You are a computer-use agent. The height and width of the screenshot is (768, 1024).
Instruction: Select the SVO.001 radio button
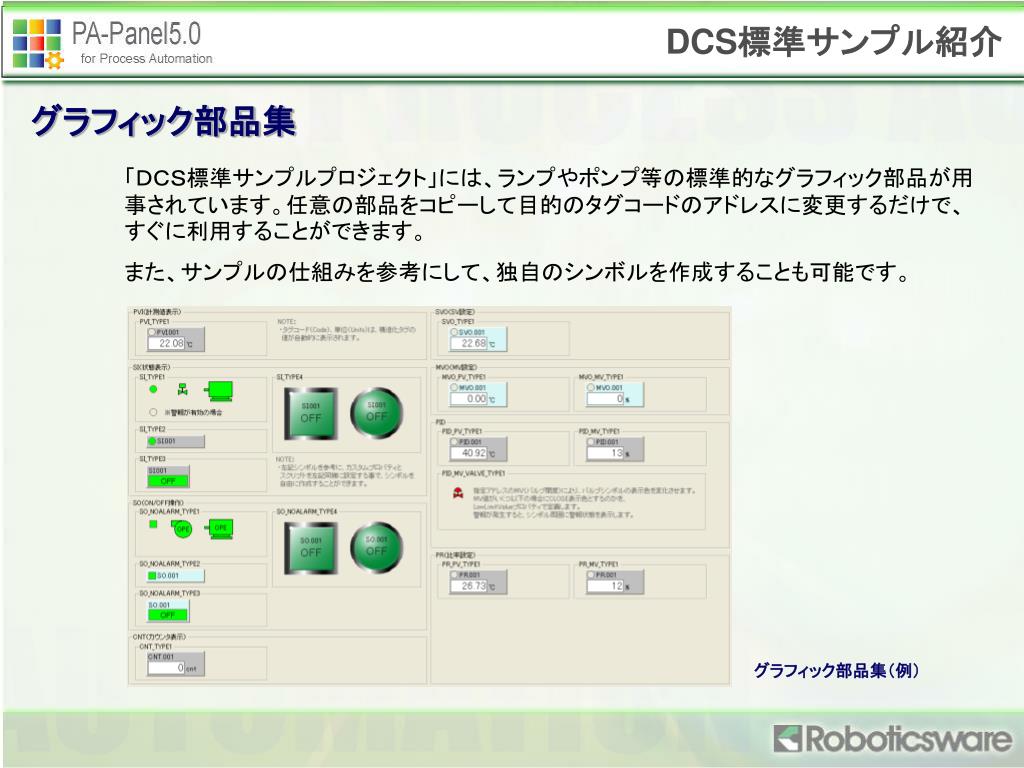[x=455, y=332]
